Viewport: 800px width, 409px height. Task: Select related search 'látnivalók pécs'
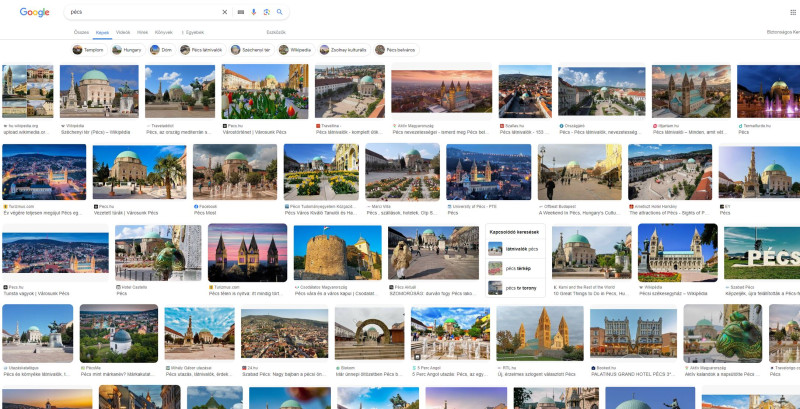coord(513,249)
